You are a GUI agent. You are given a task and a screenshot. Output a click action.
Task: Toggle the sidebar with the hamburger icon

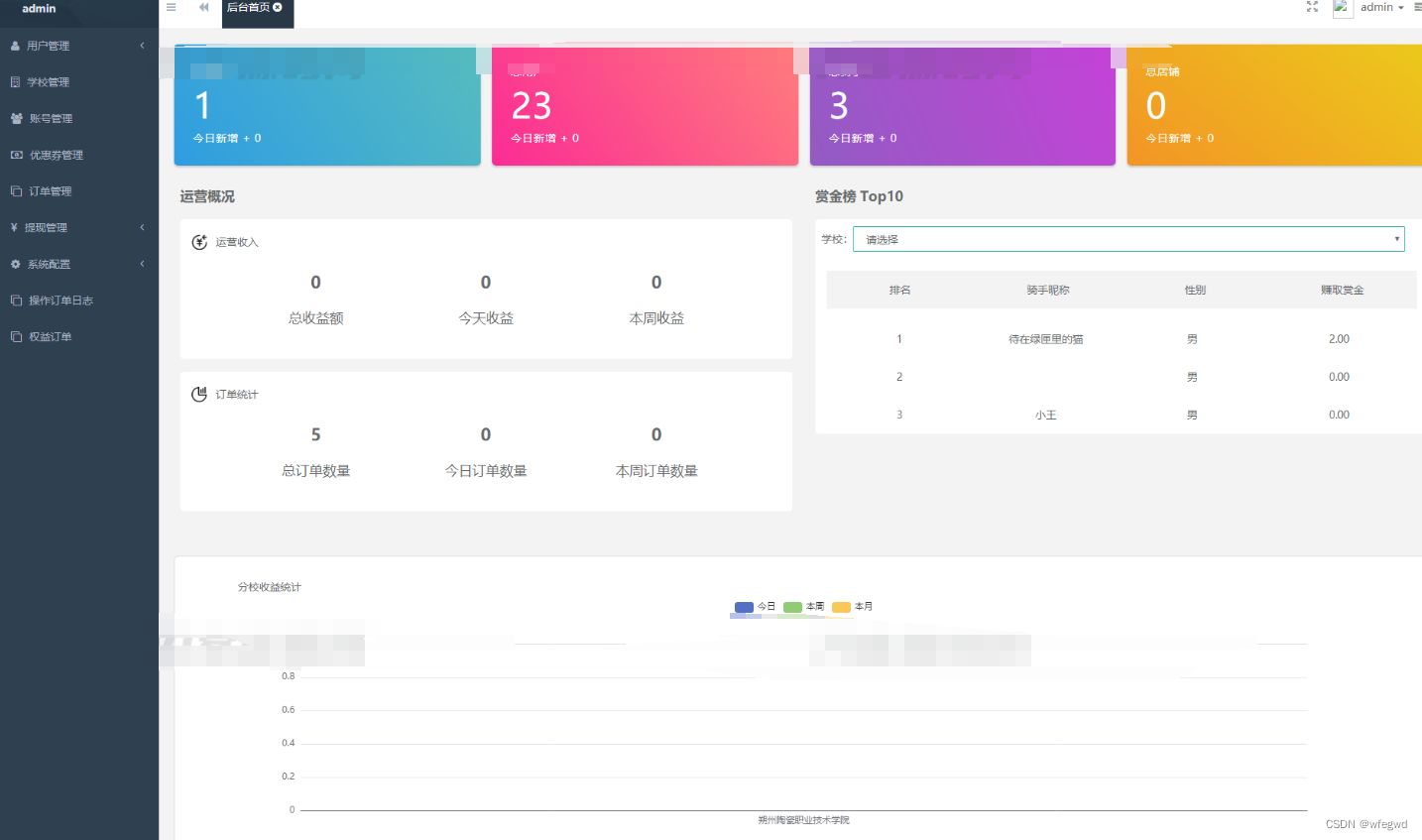click(171, 7)
